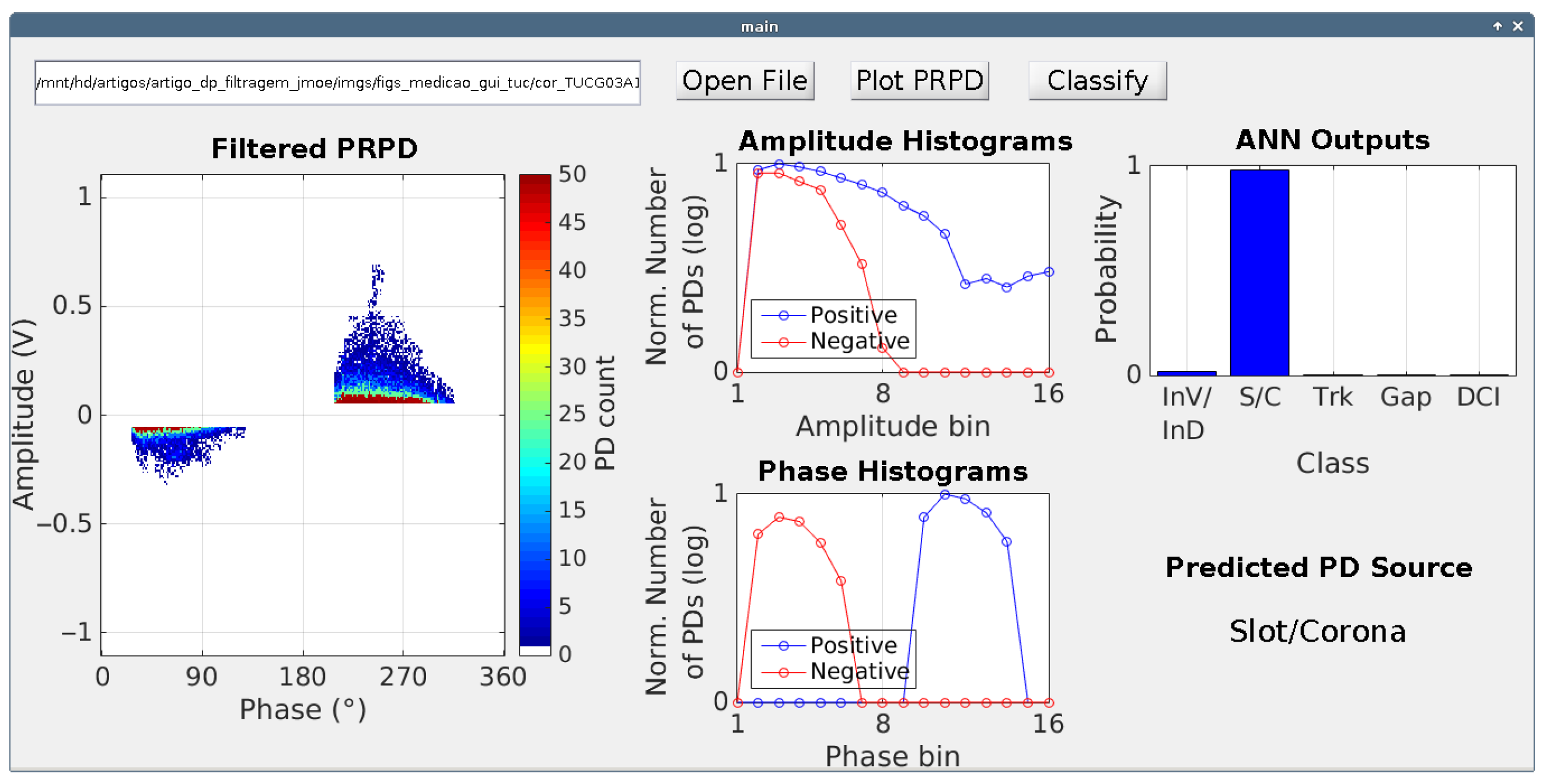1543x784 pixels.
Task: Click the S/C bar in ANN Outputs
Action: pyautogui.click(x=1259, y=272)
